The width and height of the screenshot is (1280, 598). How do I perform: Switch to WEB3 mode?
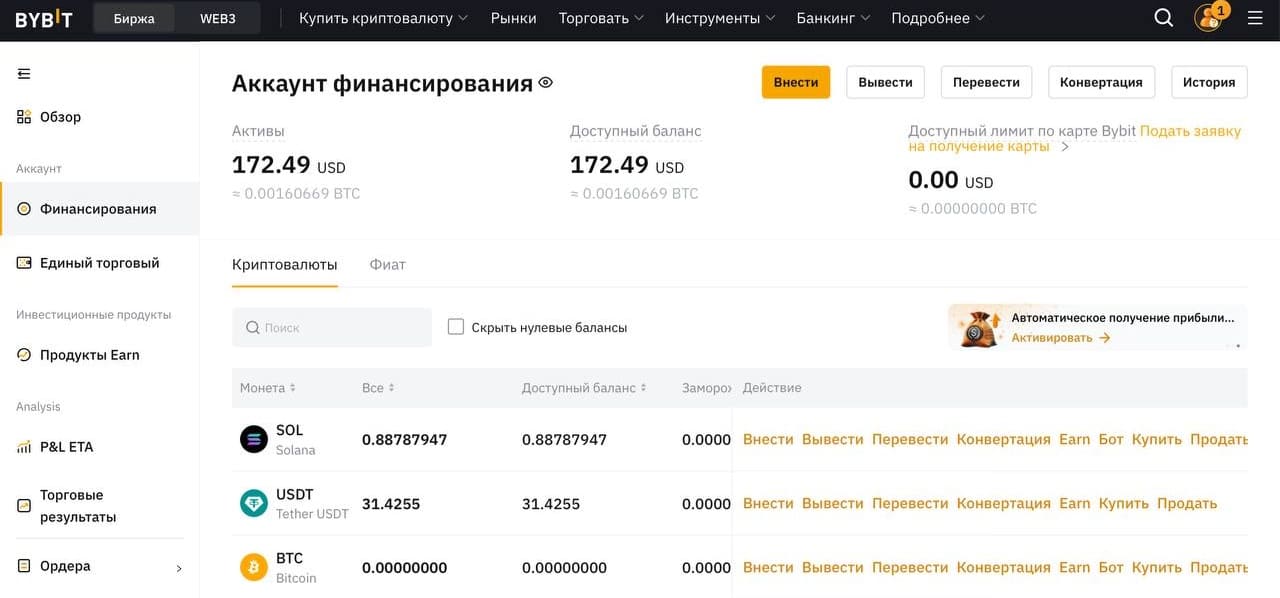[x=217, y=18]
